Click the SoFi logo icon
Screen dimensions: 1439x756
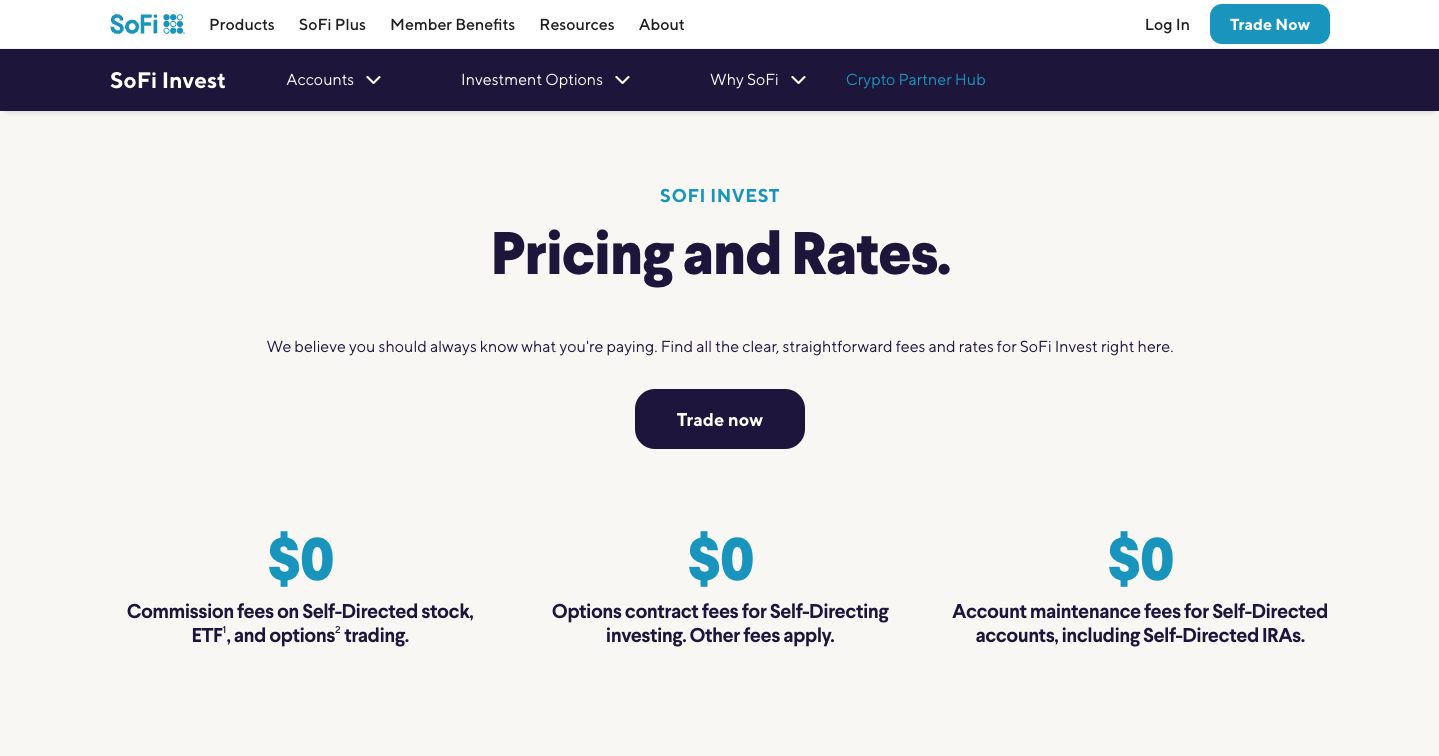tap(147, 24)
